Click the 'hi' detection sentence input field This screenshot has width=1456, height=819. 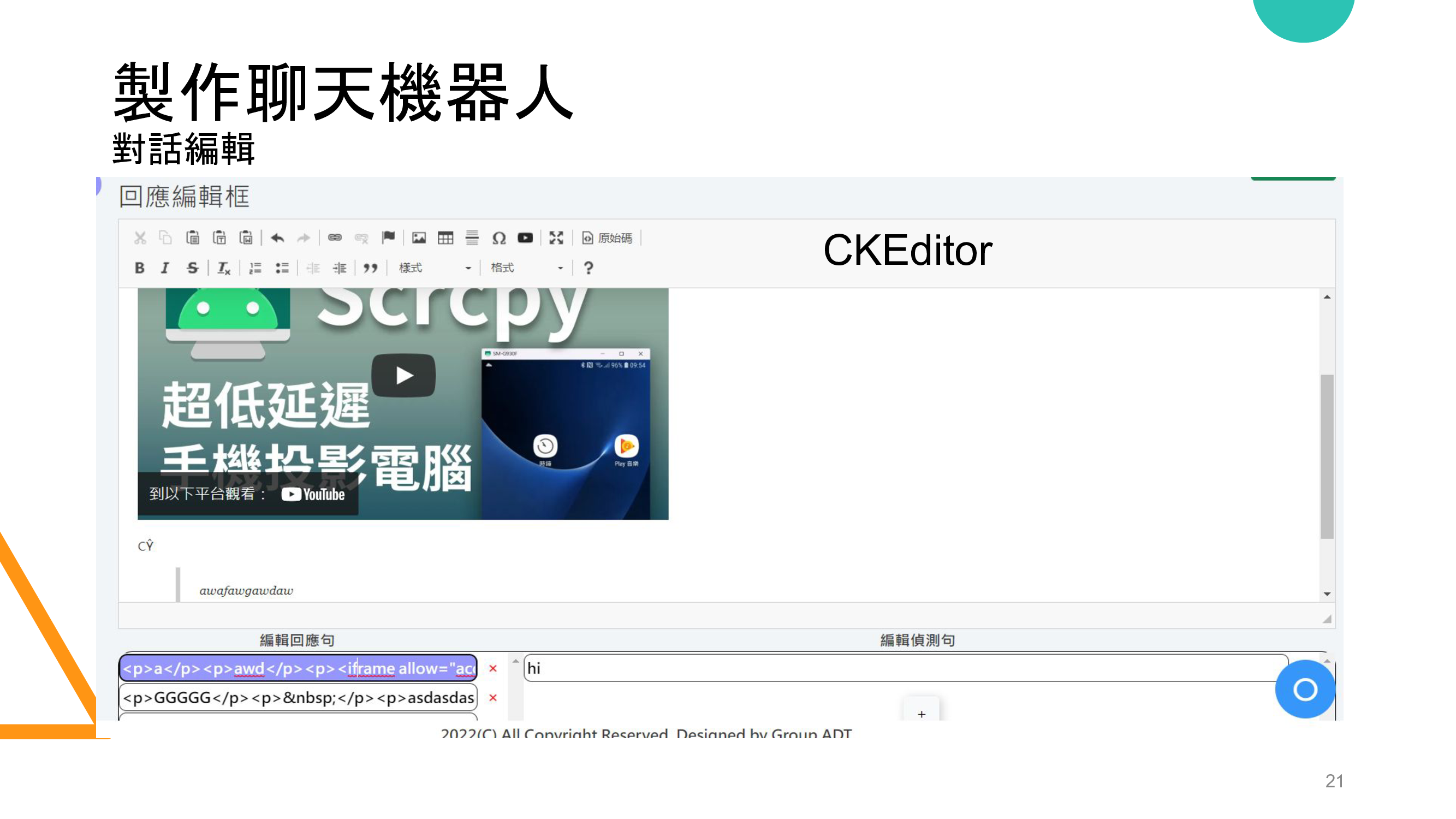tap(905, 668)
